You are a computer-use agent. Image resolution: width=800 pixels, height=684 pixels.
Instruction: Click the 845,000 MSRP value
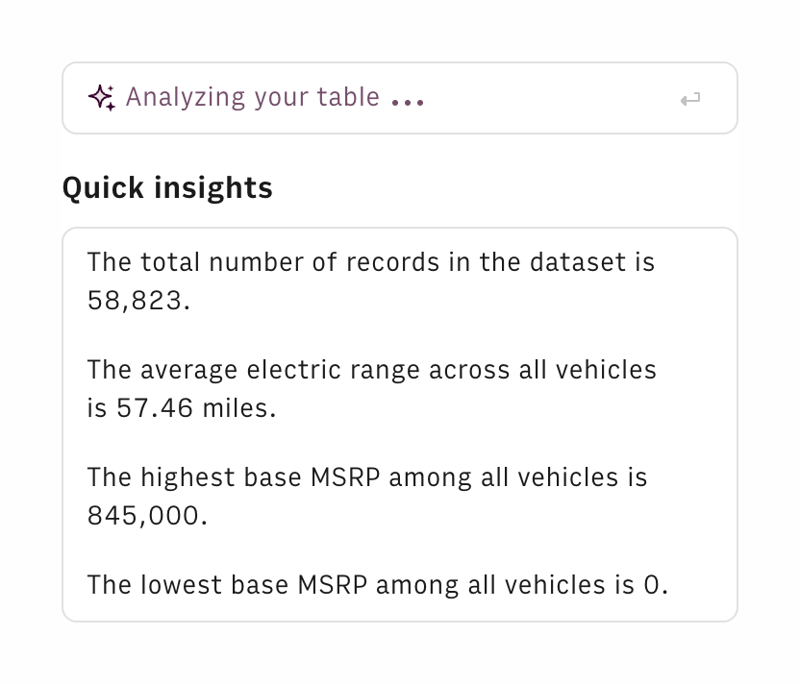146,516
